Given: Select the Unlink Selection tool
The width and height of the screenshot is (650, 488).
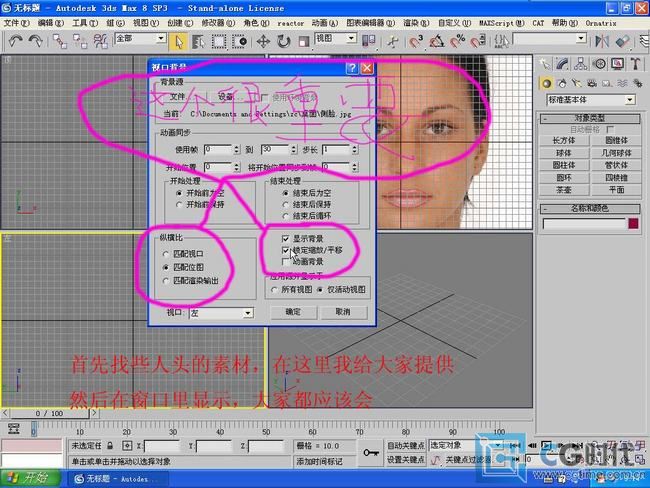Looking at the screenshot, I should 80,41.
